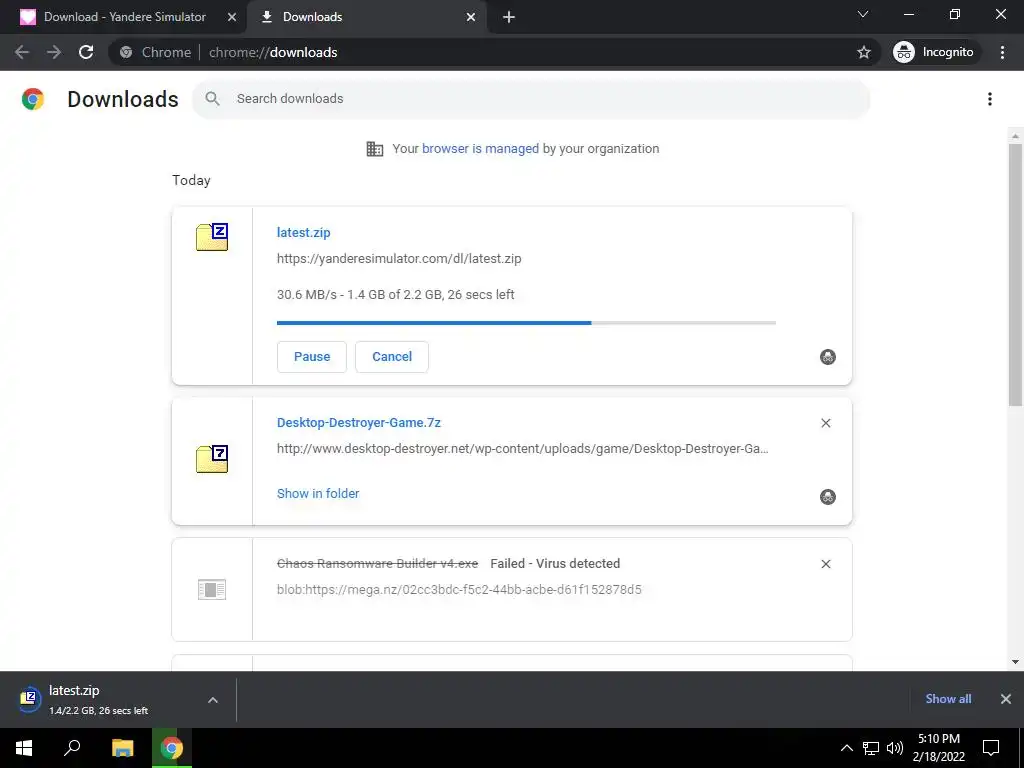The height and width of the screenshot is (768, 1024).
Task: Close the Download - Yandere Simulator tab
Action: tap(232, 17)
